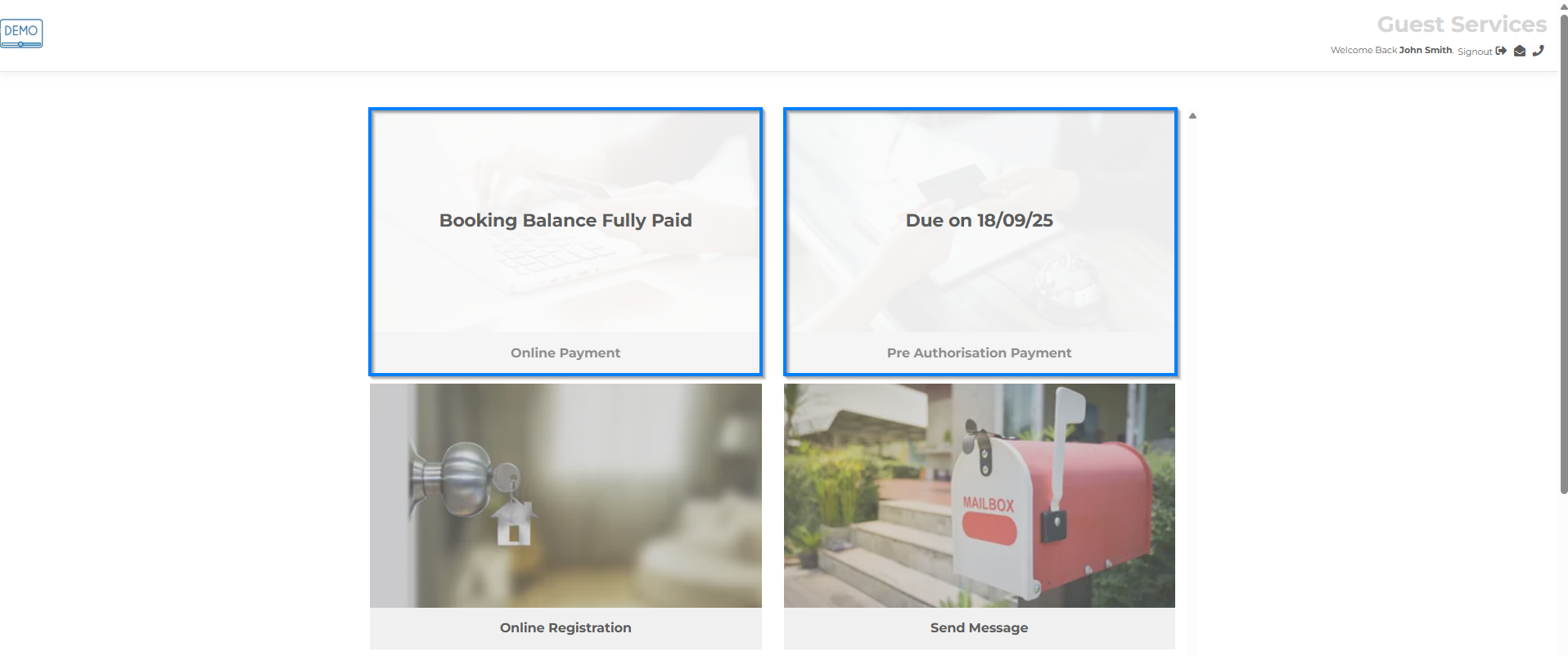Viewport: 1568px width, 656px height.
Task: Click the DEMO logo
Action: 21,34
